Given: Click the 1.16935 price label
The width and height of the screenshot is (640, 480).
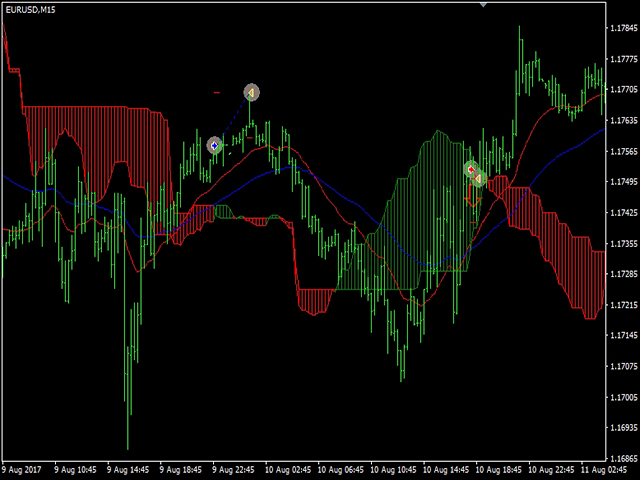Looking at the screenshot, I should pyautogui.click(x=624, y=428).
